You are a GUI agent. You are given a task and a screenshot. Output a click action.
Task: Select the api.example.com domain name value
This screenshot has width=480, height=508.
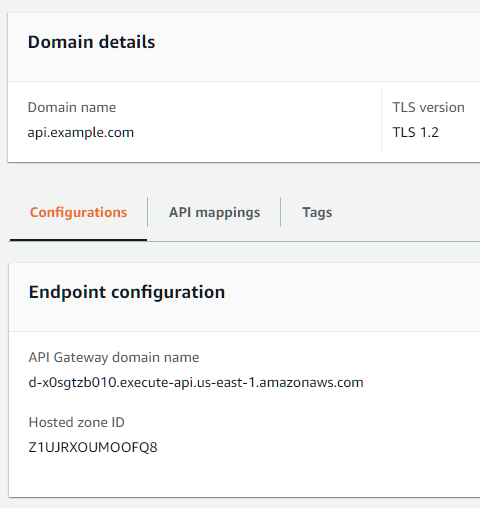(x=81, y=133)
